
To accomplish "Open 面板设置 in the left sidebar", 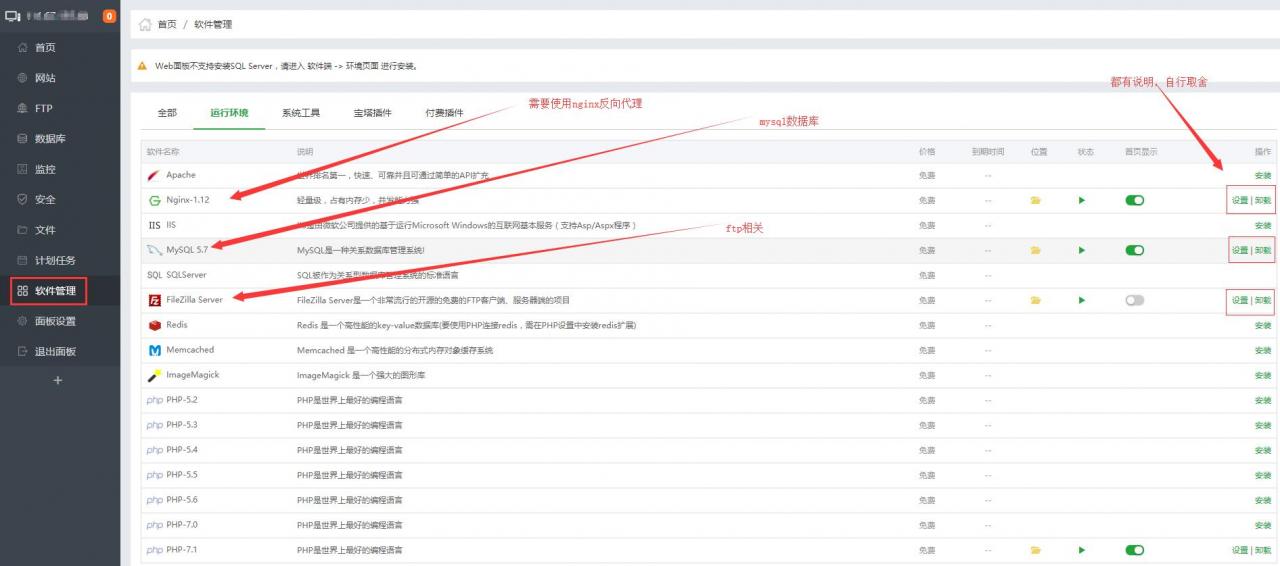I will pos(55,321).
